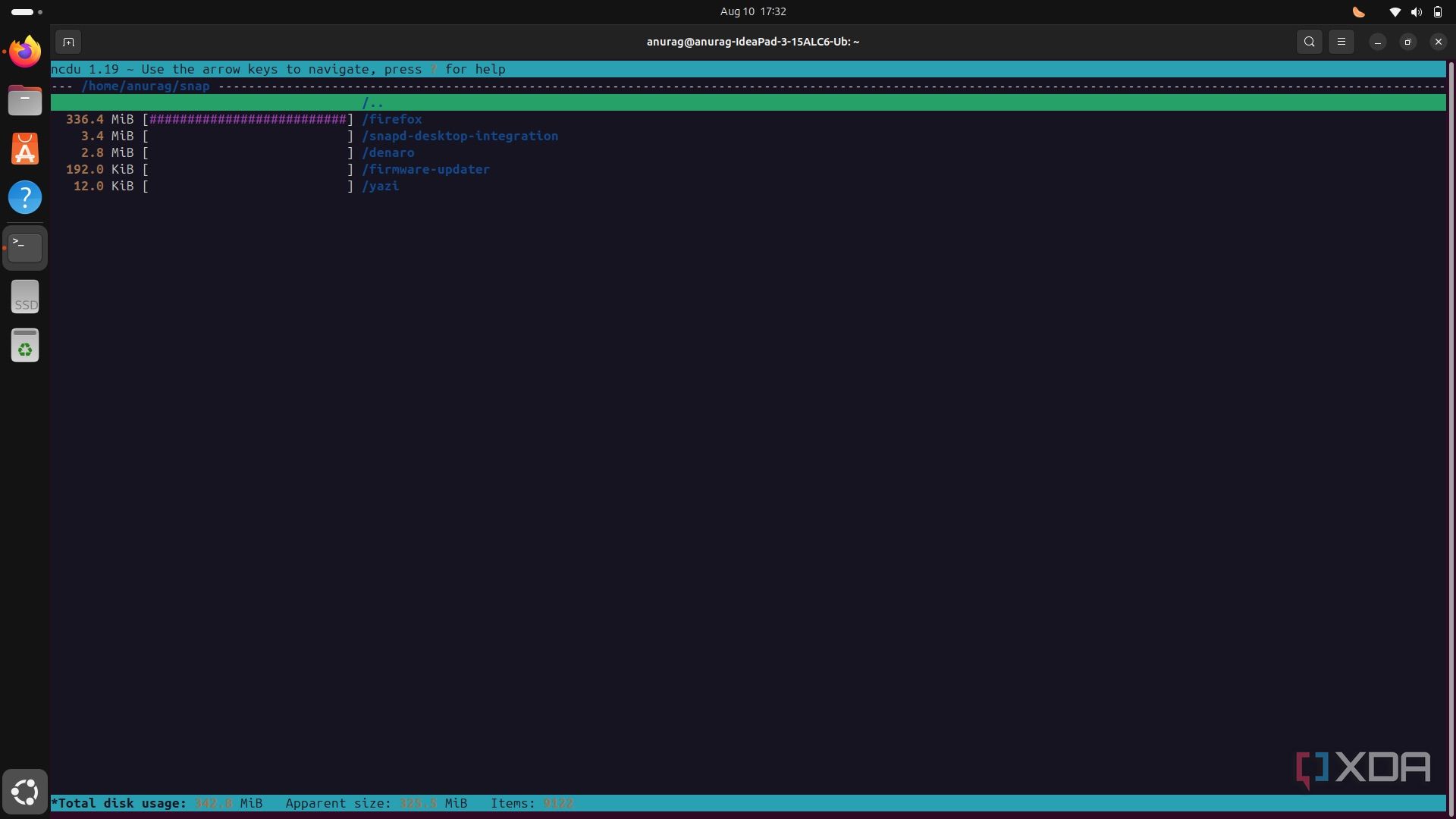Open the Wi-Fi indicator in top bar
This screenshot has width=1456, height=819.
pos(1395,12)
